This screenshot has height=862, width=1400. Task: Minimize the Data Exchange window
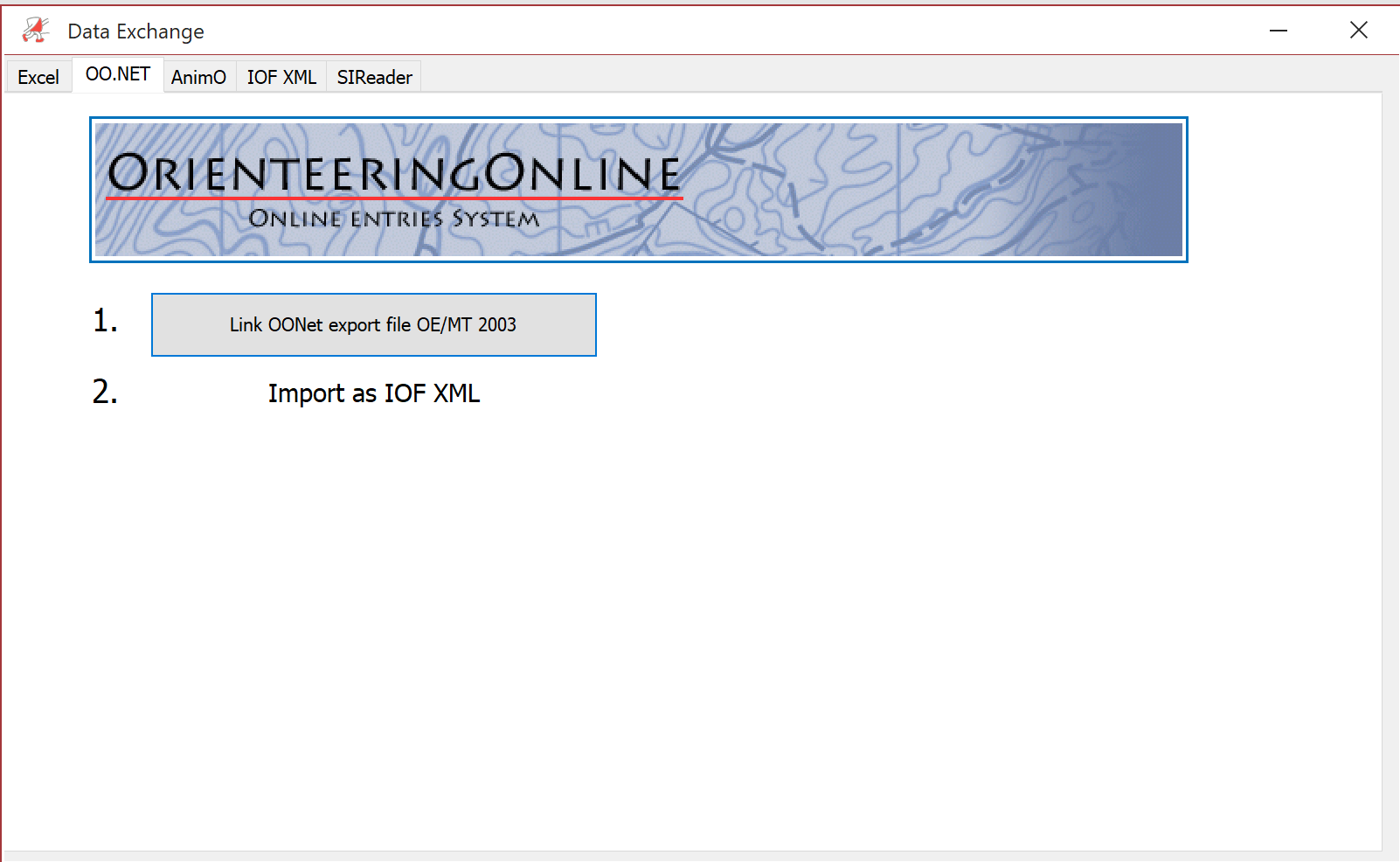1279,31
